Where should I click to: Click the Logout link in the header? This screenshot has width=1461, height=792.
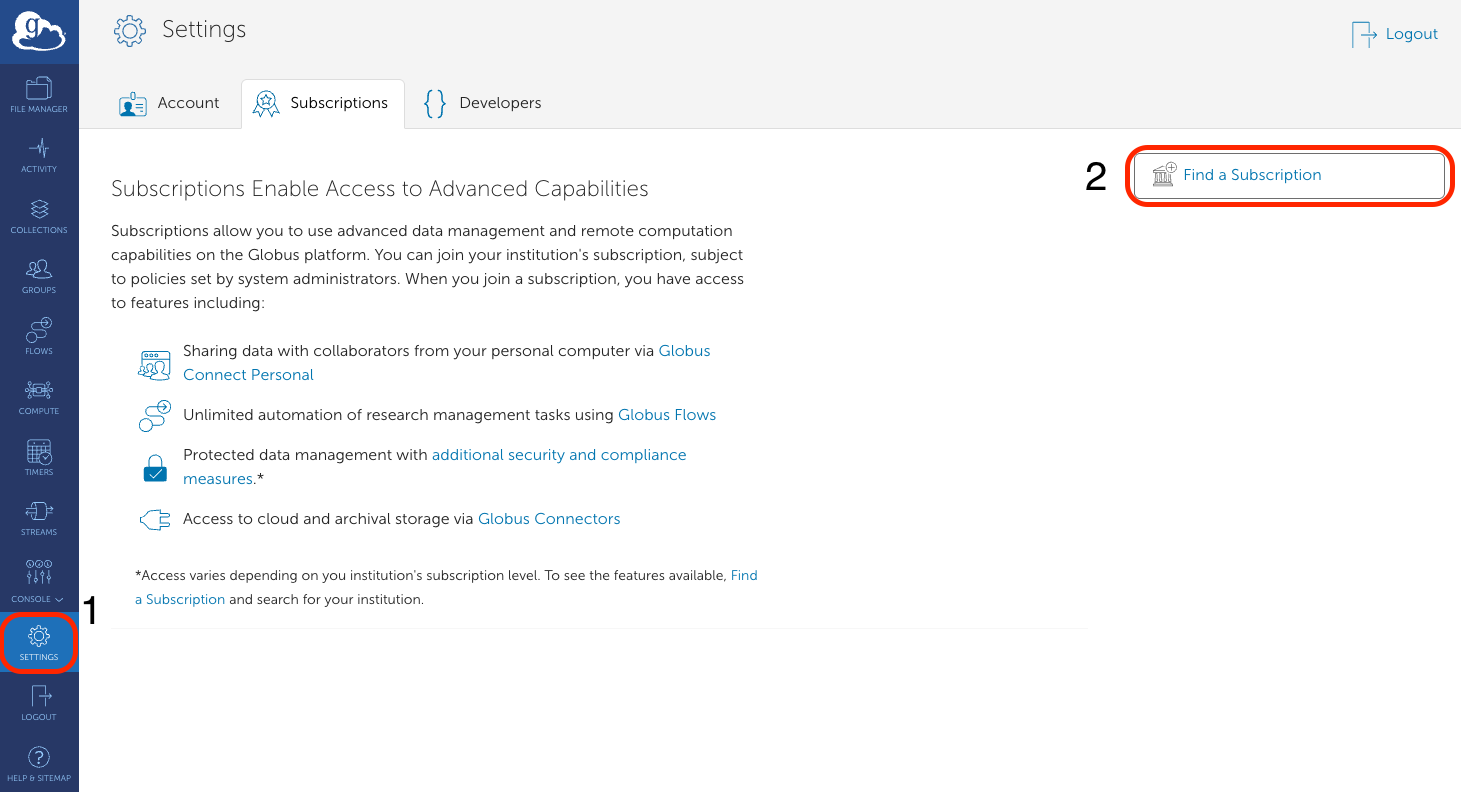1395,34
